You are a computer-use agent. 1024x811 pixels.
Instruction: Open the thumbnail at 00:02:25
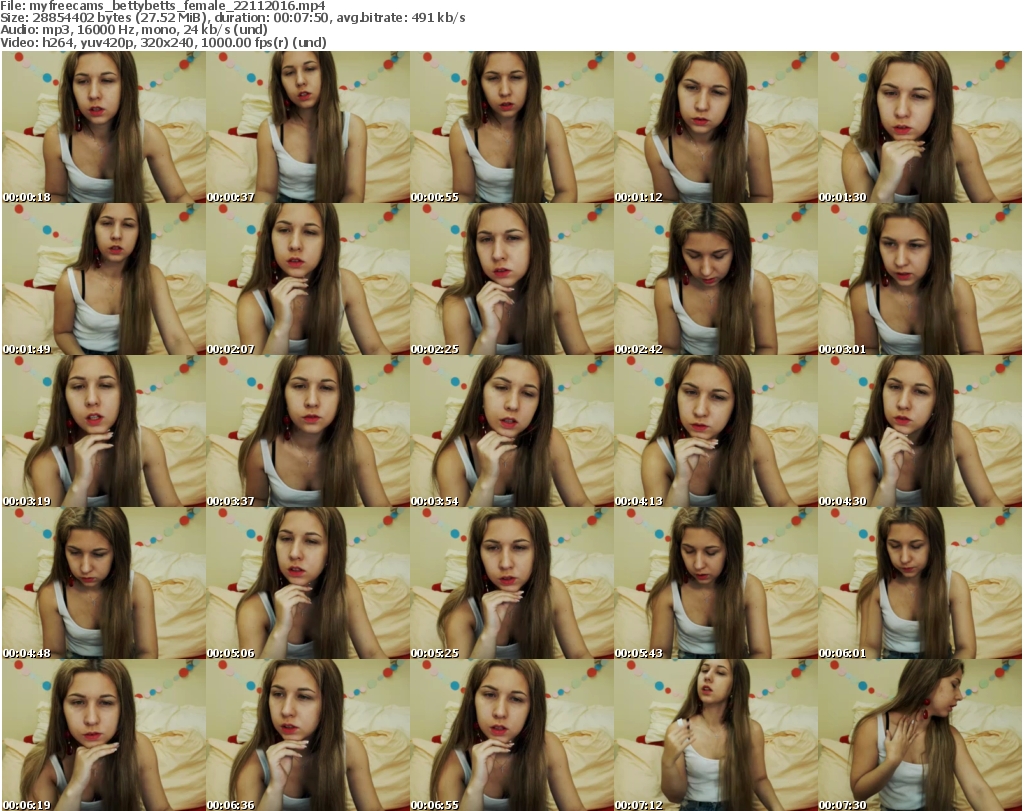[x=511, y=279]
